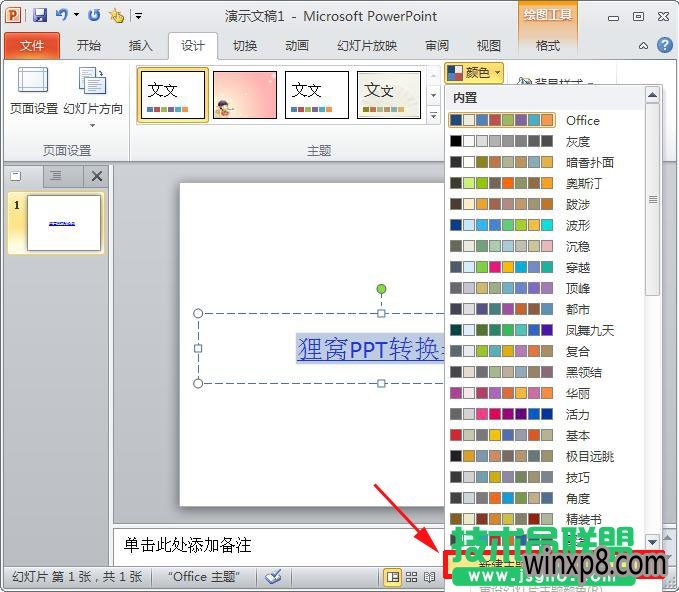Choose the 技巧 color scheme

click(x=544, y=477)
